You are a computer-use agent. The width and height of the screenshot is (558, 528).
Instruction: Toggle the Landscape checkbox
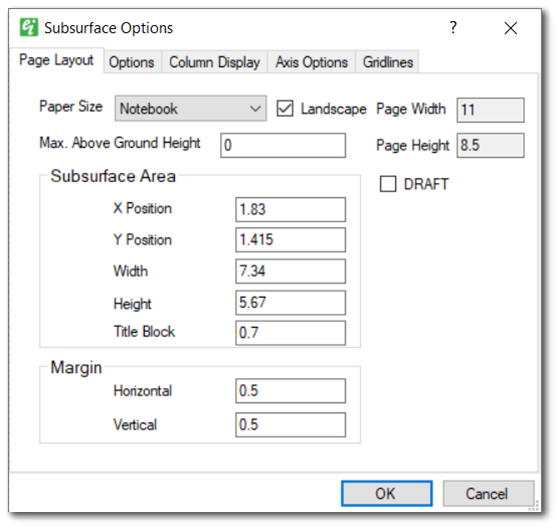tap(285, 109)
